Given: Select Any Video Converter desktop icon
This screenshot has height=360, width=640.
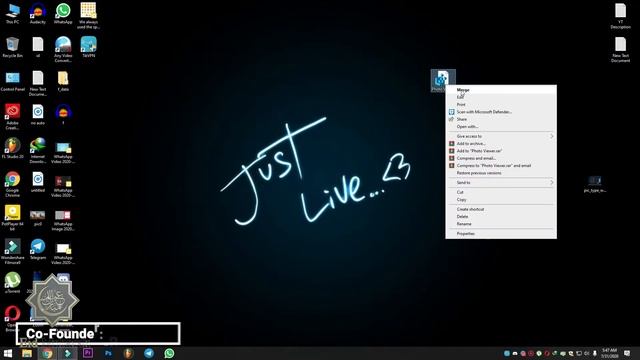Looking at the screenshot, I should [63, 49].
